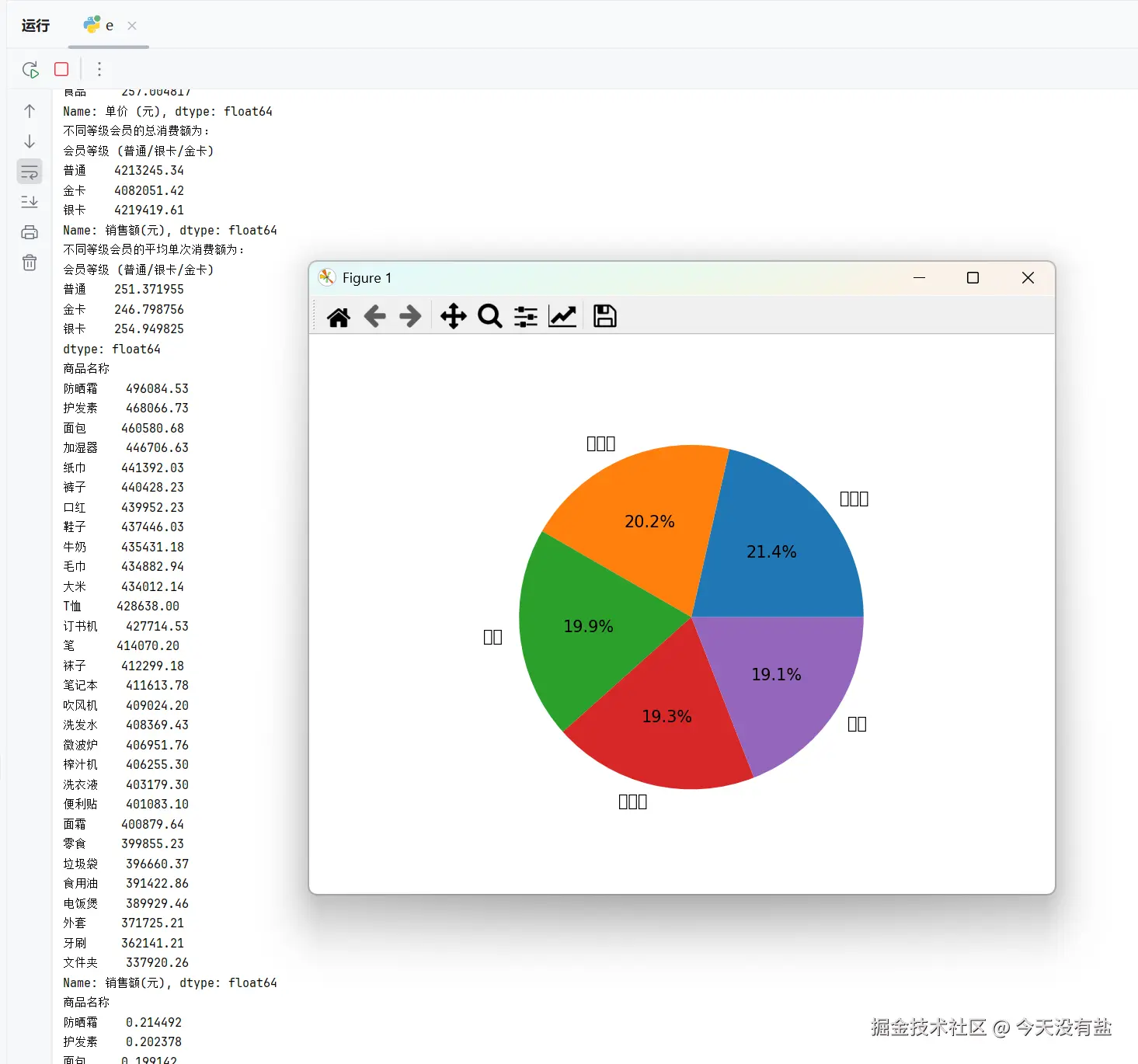Click the 'dtype: float64' line
This screenshot has height=1064, width=1138.
tap(112, 349)
